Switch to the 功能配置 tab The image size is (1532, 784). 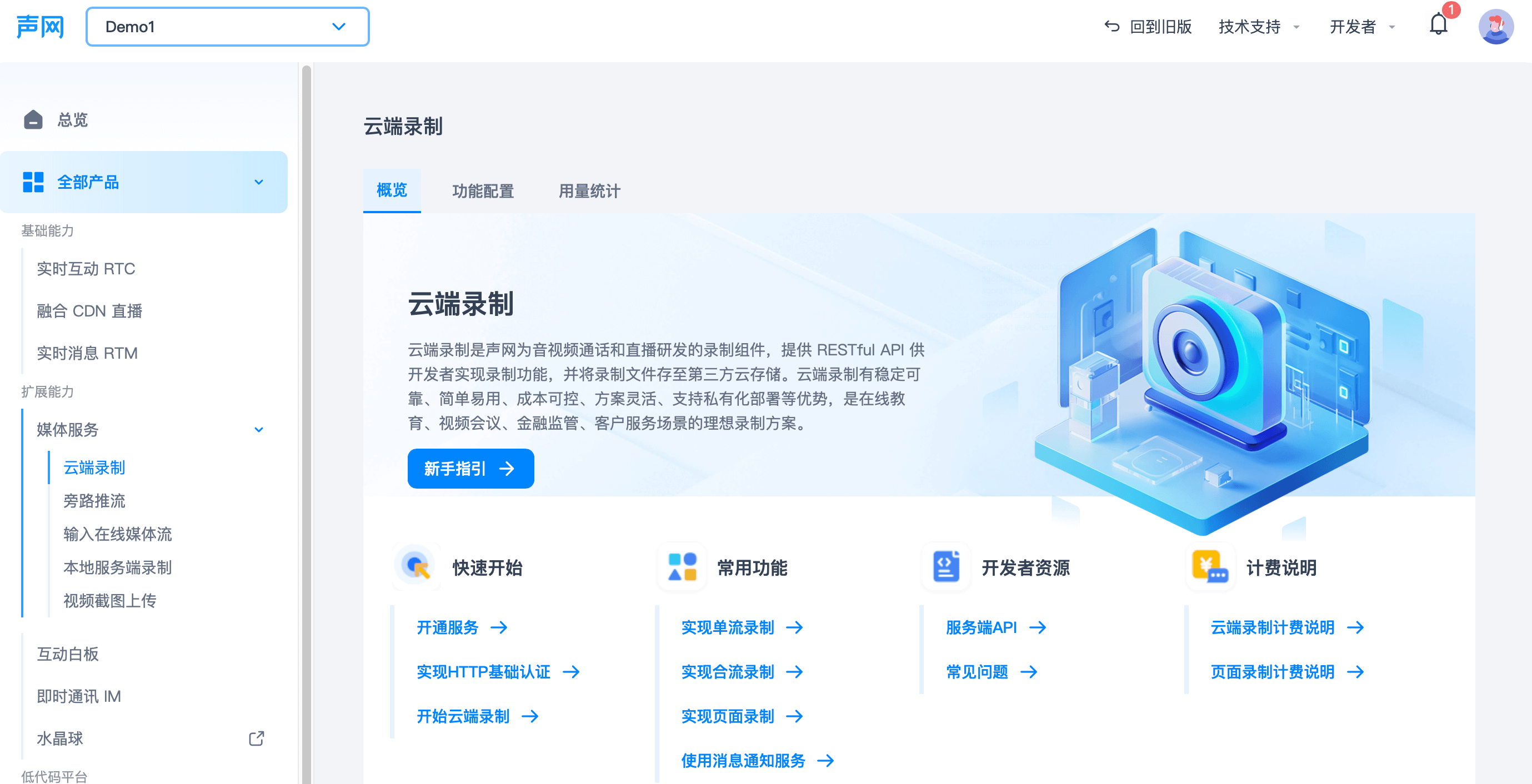(483, 191)
